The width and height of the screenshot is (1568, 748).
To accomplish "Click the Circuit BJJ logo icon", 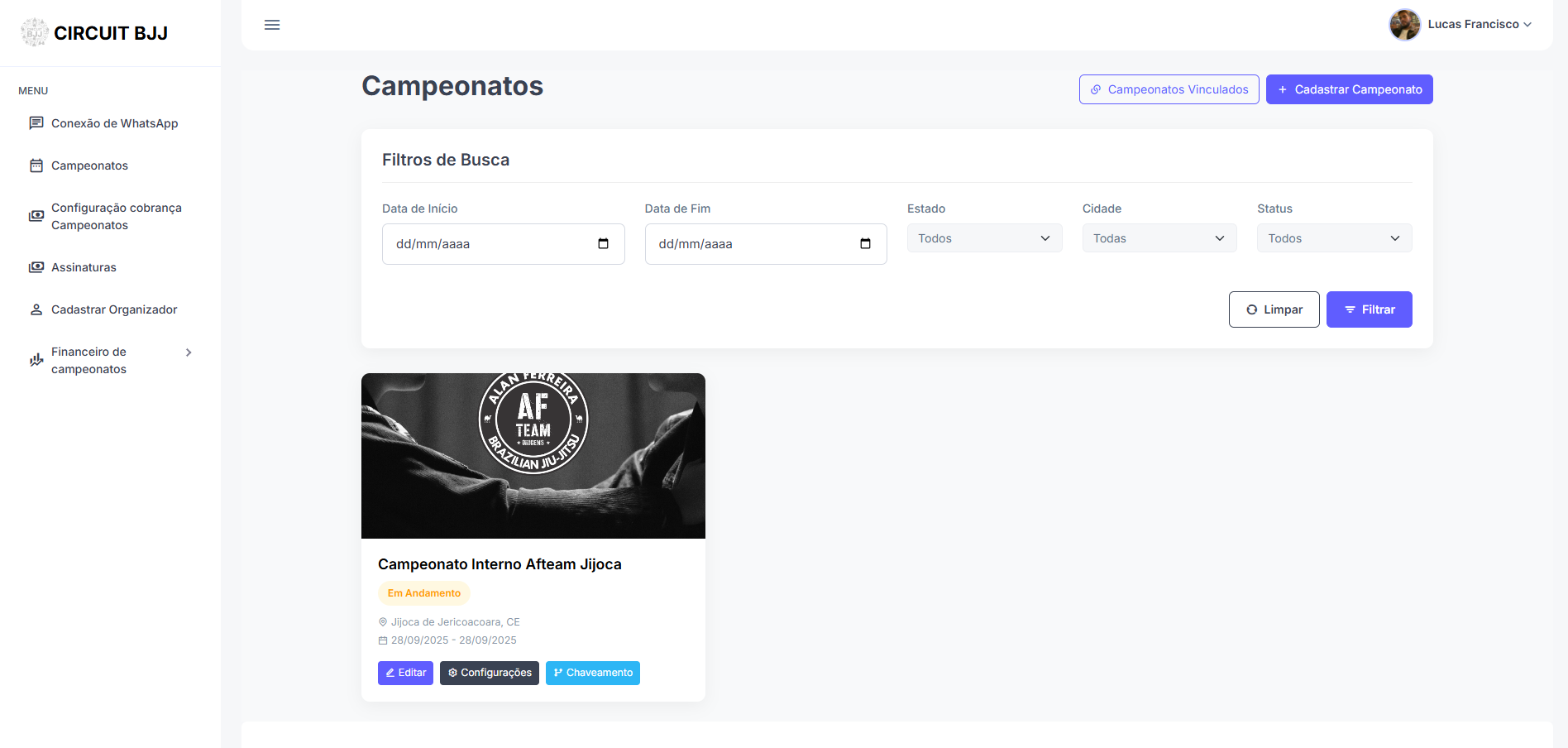I will pyautogui.click(x=34, y=32).
